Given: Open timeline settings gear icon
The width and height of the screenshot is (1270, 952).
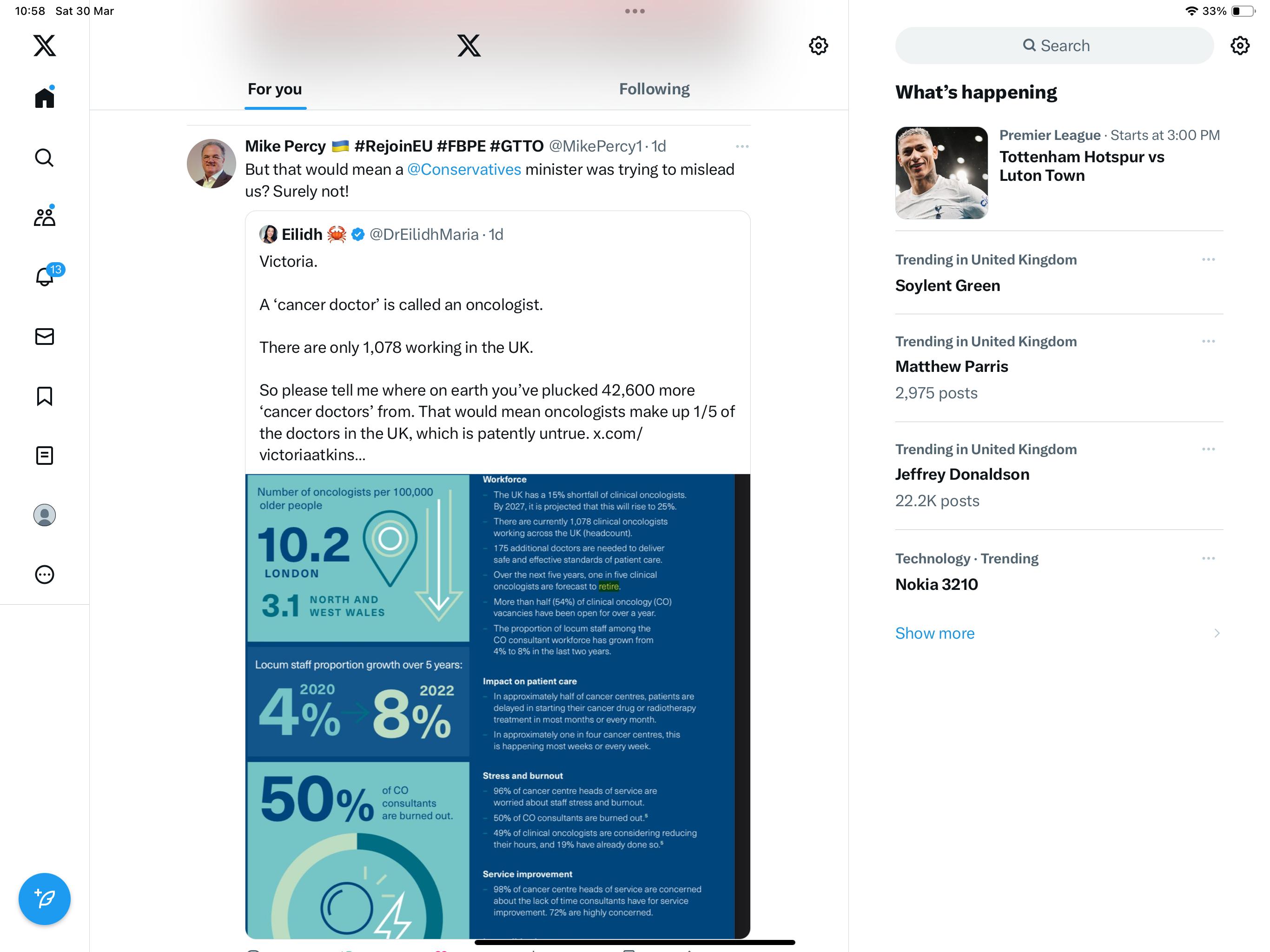Looking at the screenshot, I should pyautogui.click(x=818, y=46).
